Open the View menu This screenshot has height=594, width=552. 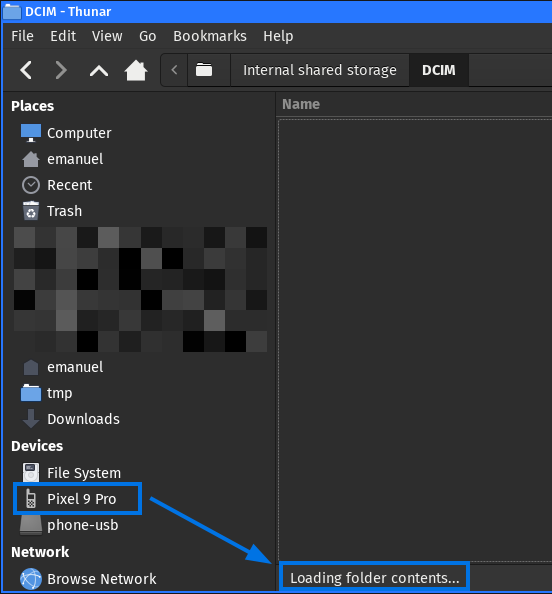(107, 36)
